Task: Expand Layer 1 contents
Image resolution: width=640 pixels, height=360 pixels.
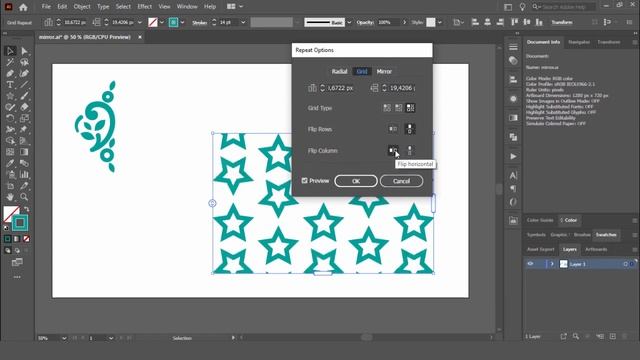Action: tap(552, 264)
